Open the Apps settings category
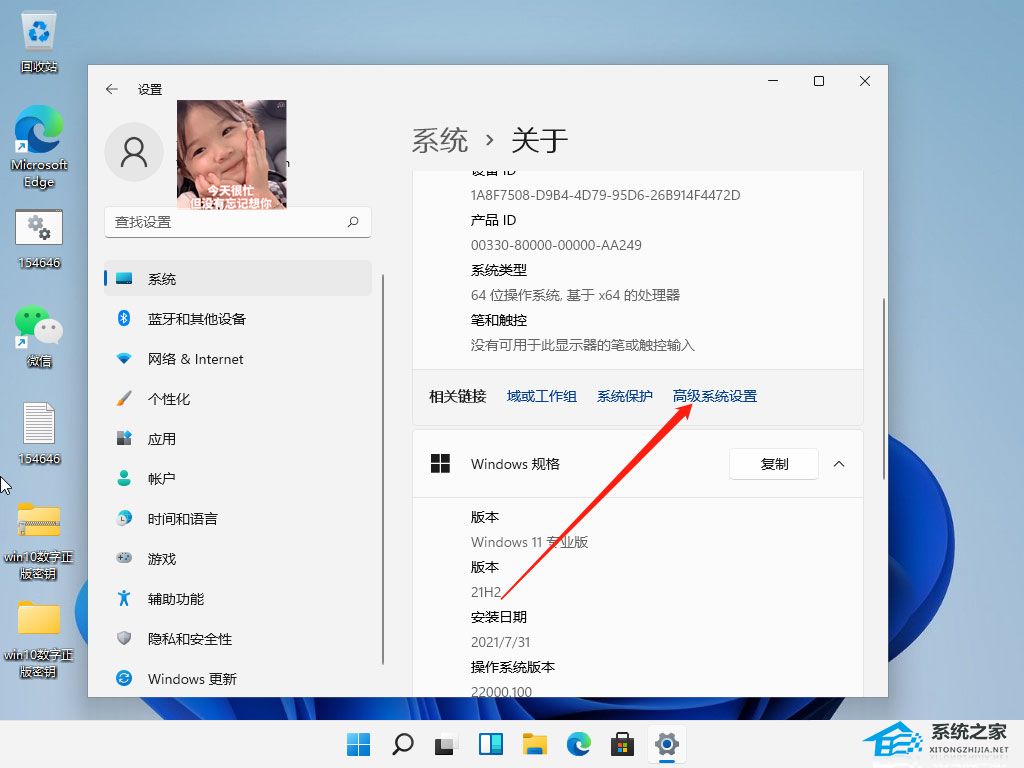This screenshot has height=768, width=1024. 161,439
